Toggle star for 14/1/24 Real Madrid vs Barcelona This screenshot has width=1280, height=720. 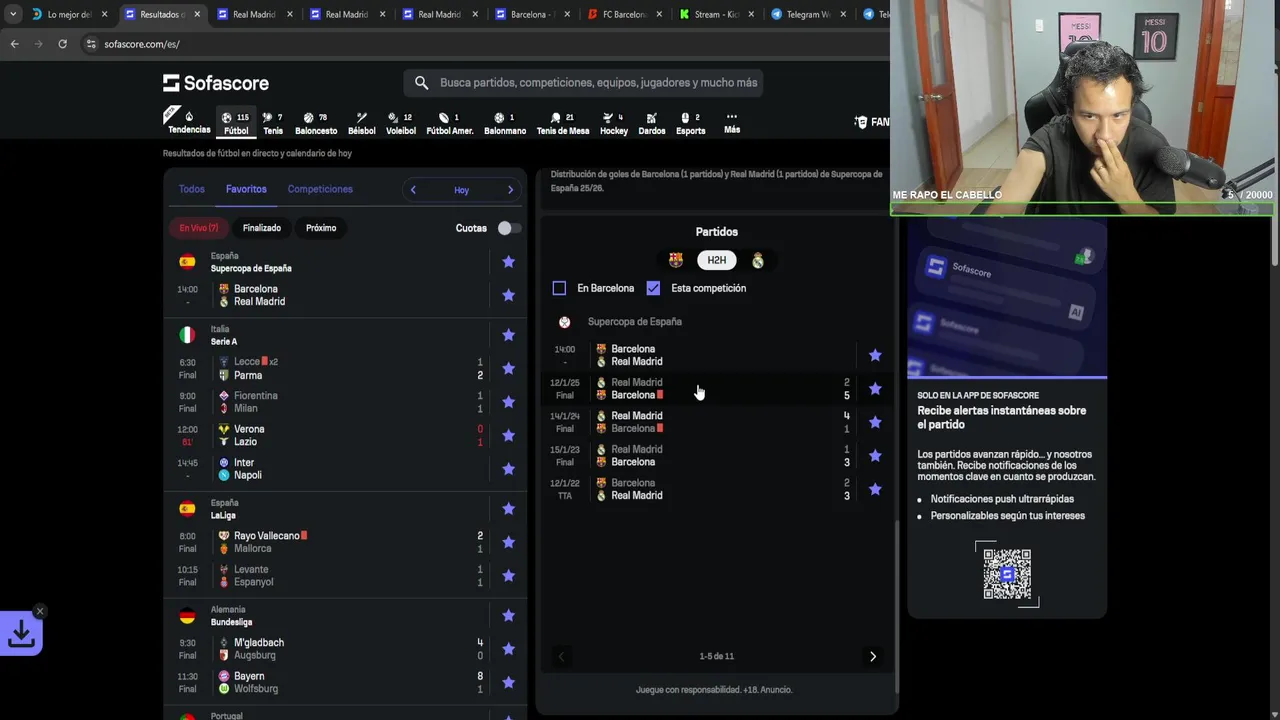(875, 422)
